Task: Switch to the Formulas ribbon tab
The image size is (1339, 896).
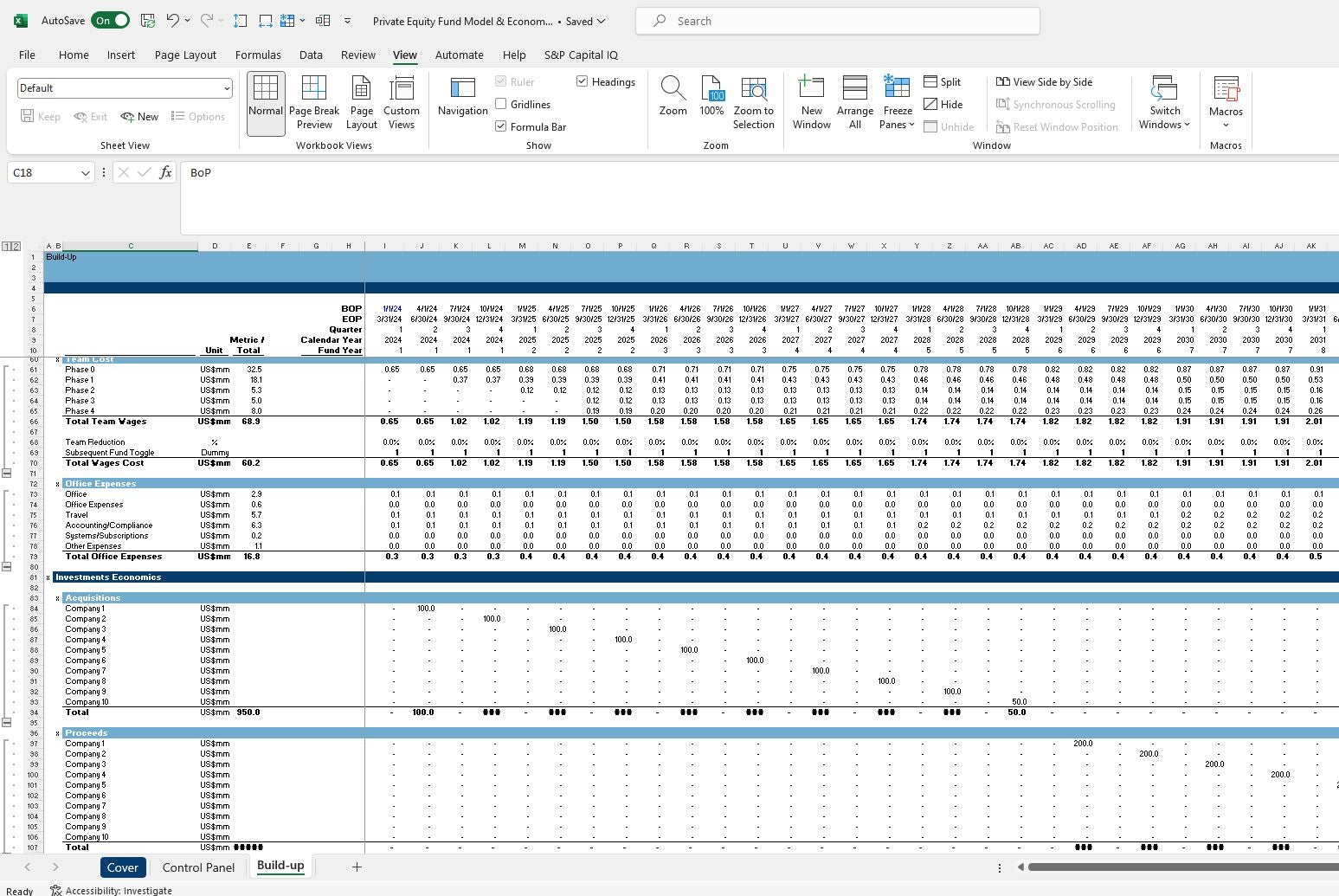Action: [x=258, y=55]
